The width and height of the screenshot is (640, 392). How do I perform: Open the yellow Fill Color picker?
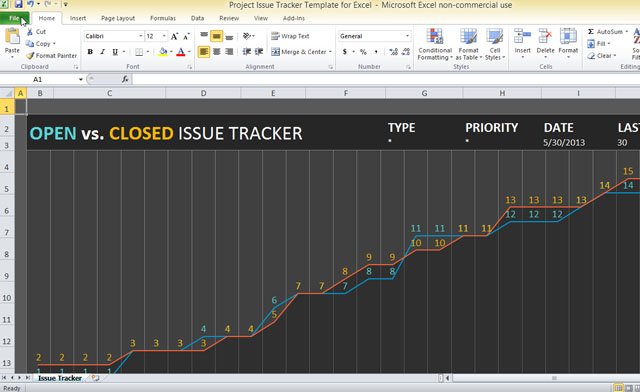(163, 52)
